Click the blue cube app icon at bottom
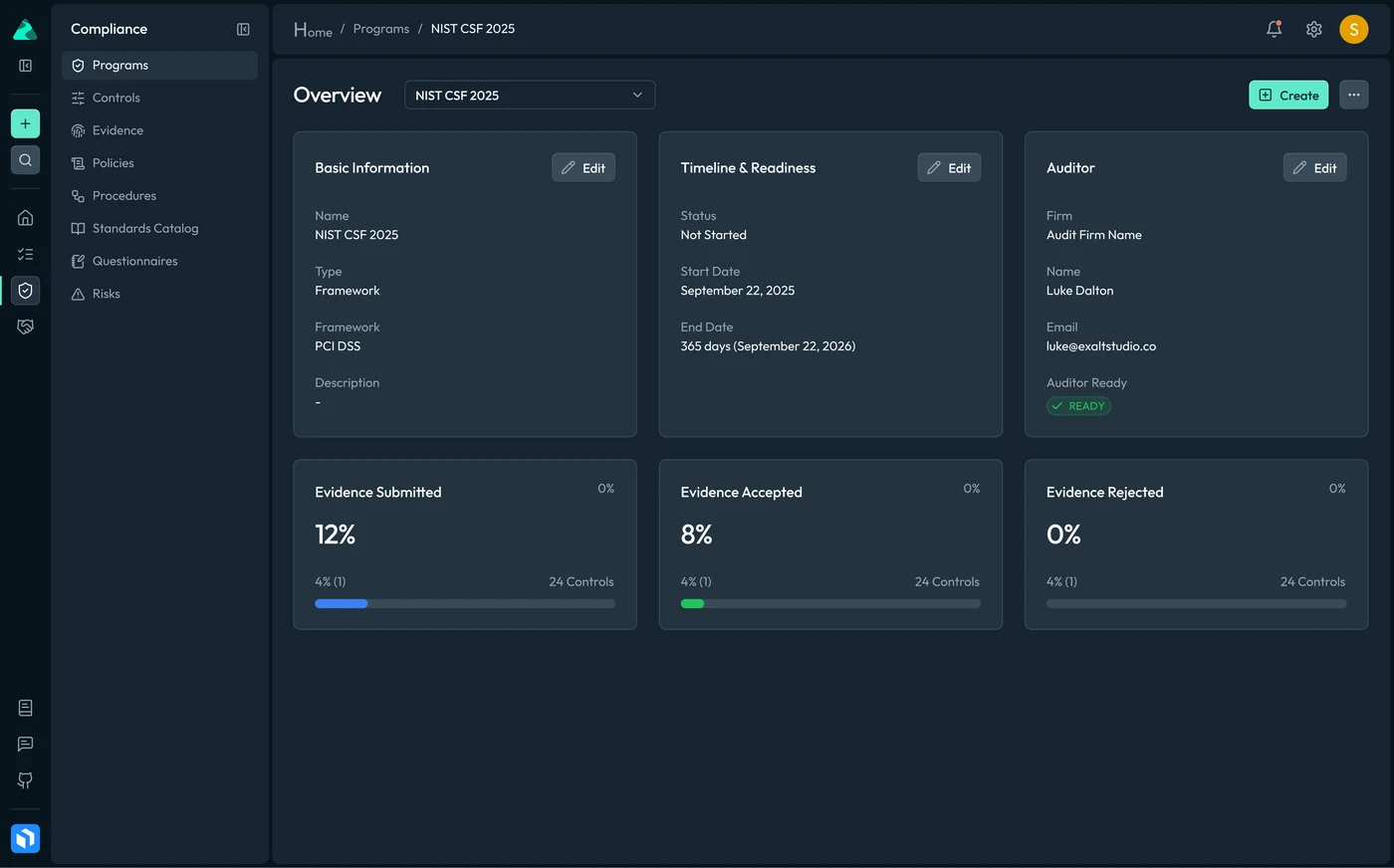This screenshot has height=868, width=1394. point(25,838)
